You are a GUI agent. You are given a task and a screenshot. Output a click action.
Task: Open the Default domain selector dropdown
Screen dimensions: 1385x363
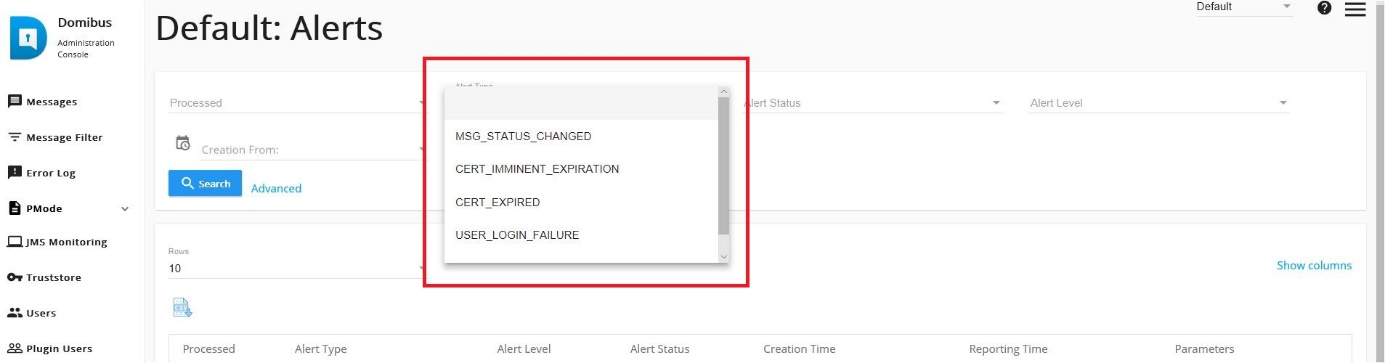1245,7
